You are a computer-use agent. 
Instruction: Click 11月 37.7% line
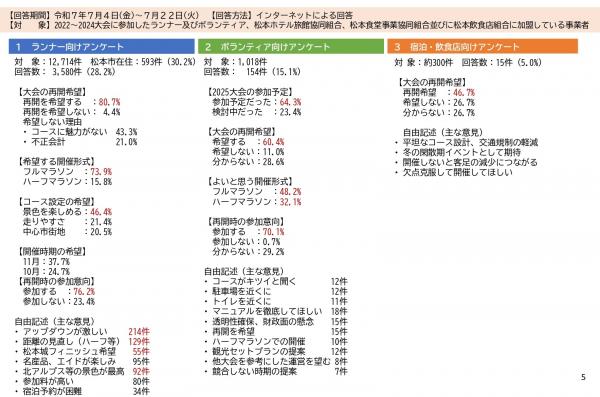click(x=46, y=262)
